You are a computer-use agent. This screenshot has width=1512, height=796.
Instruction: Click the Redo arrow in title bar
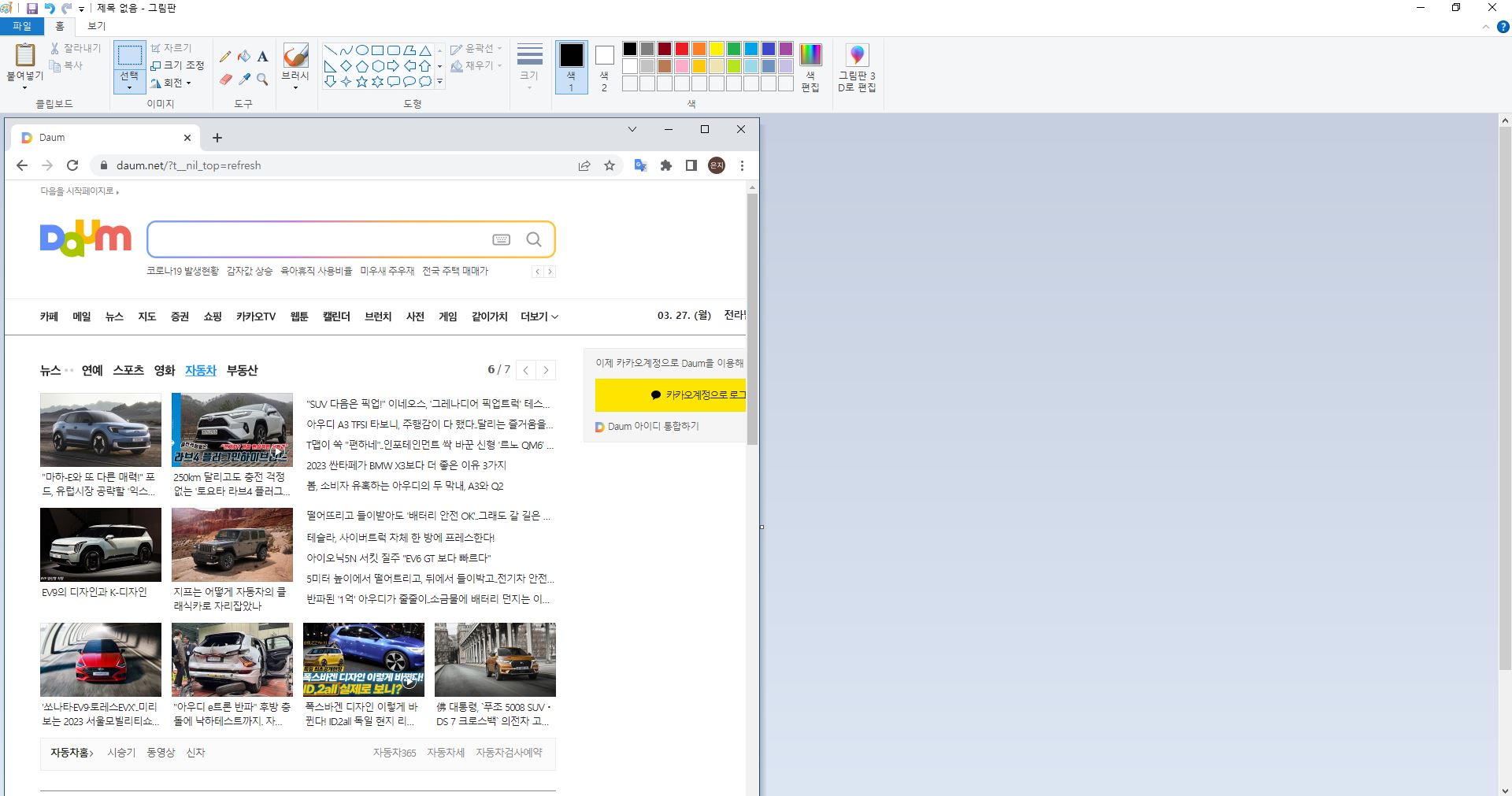click(x=67, y=8)
